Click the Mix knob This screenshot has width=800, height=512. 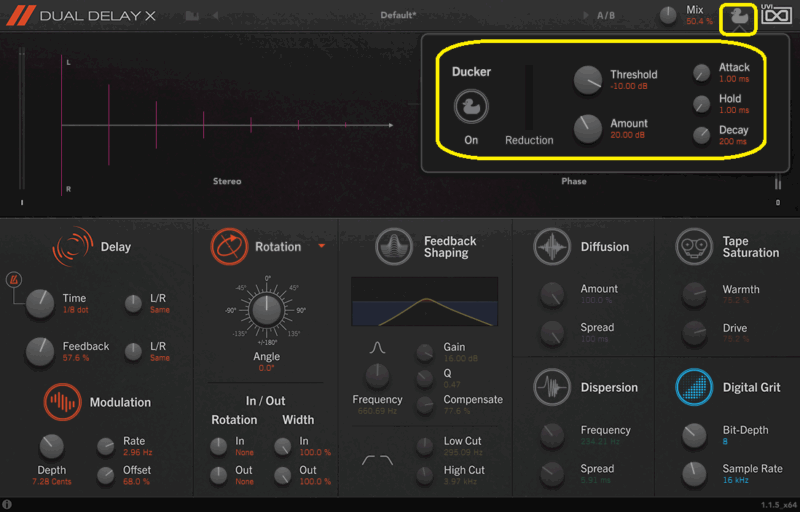coord(668,15)
